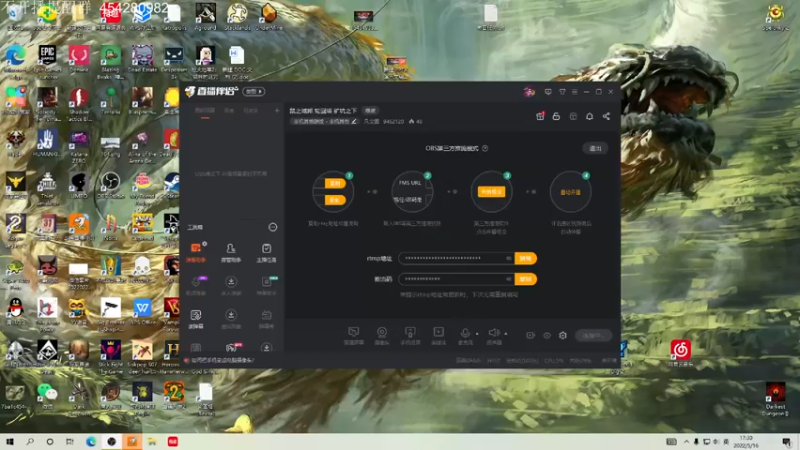Toggle the preview eye icon at bottom

(x=546, y=335)
